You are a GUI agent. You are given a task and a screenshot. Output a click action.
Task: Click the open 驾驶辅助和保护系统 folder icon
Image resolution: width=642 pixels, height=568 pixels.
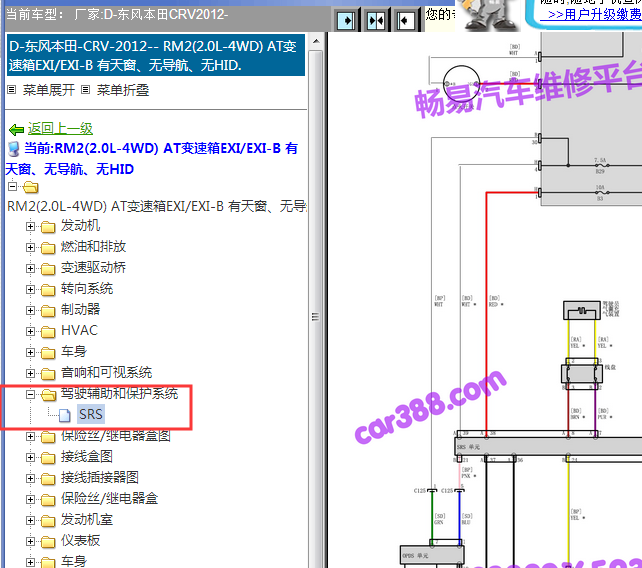pyautogui.click(x=48, y=394)
